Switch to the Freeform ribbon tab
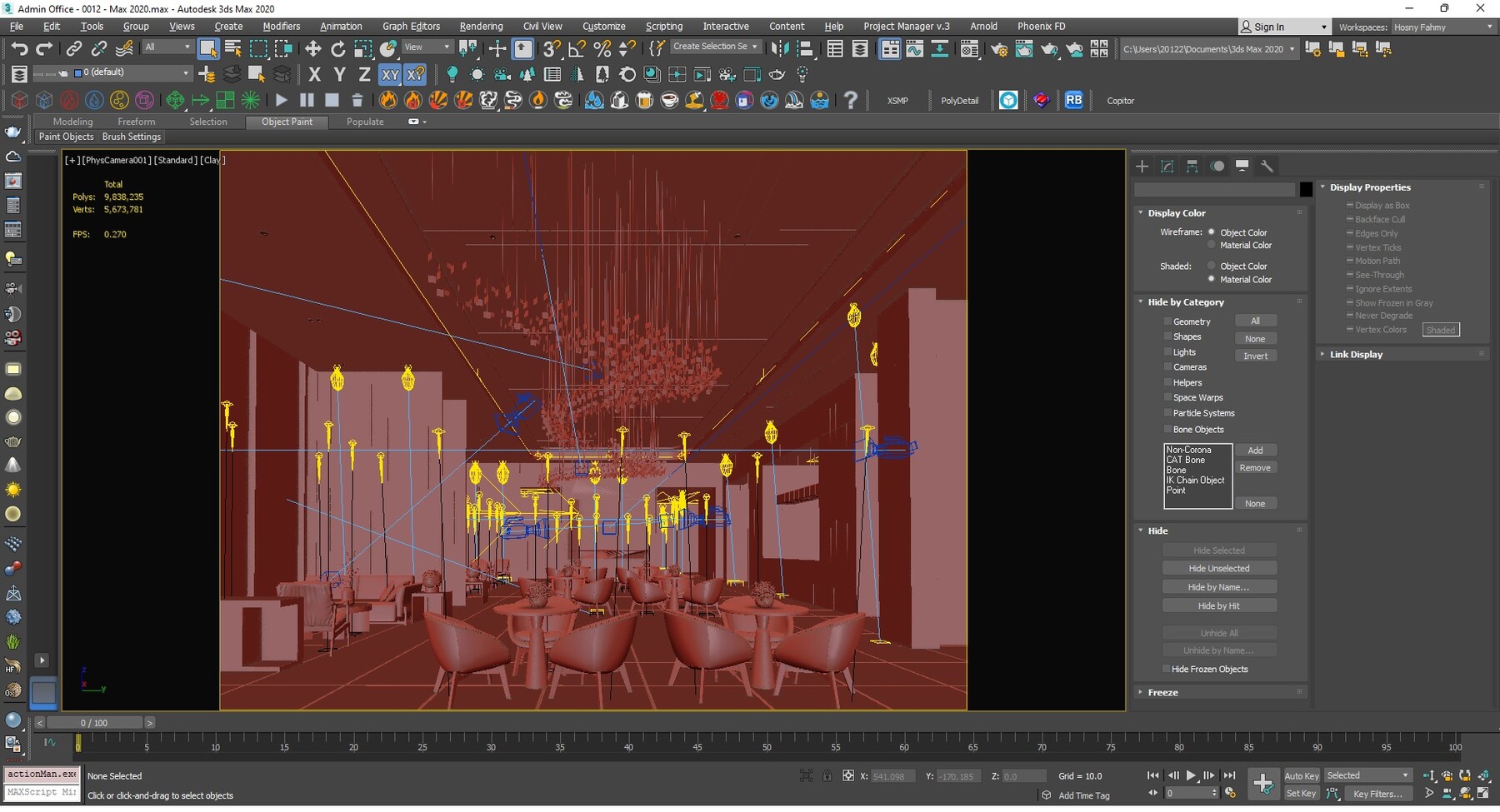Image resolution: width=1500 pixels, height=812 pixels. click(137, 122)
